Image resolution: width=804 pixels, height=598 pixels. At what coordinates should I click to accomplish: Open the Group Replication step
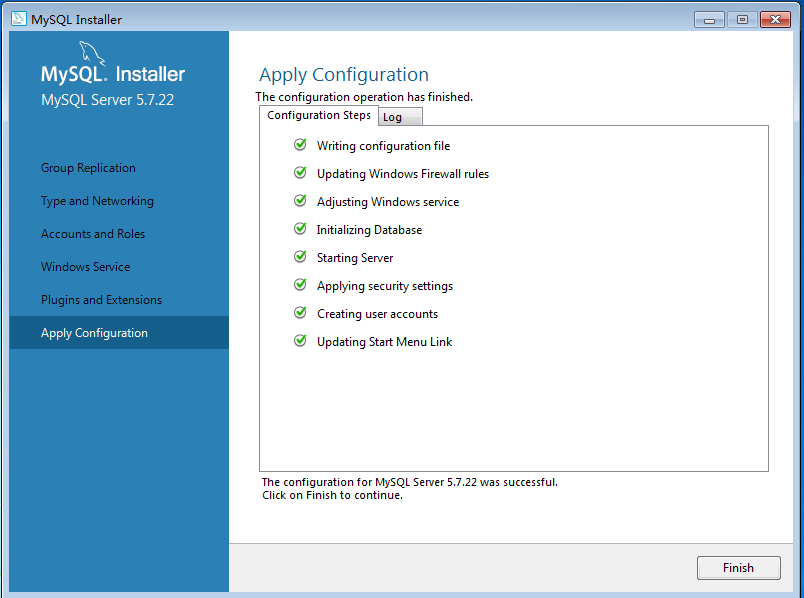(88, 168)
